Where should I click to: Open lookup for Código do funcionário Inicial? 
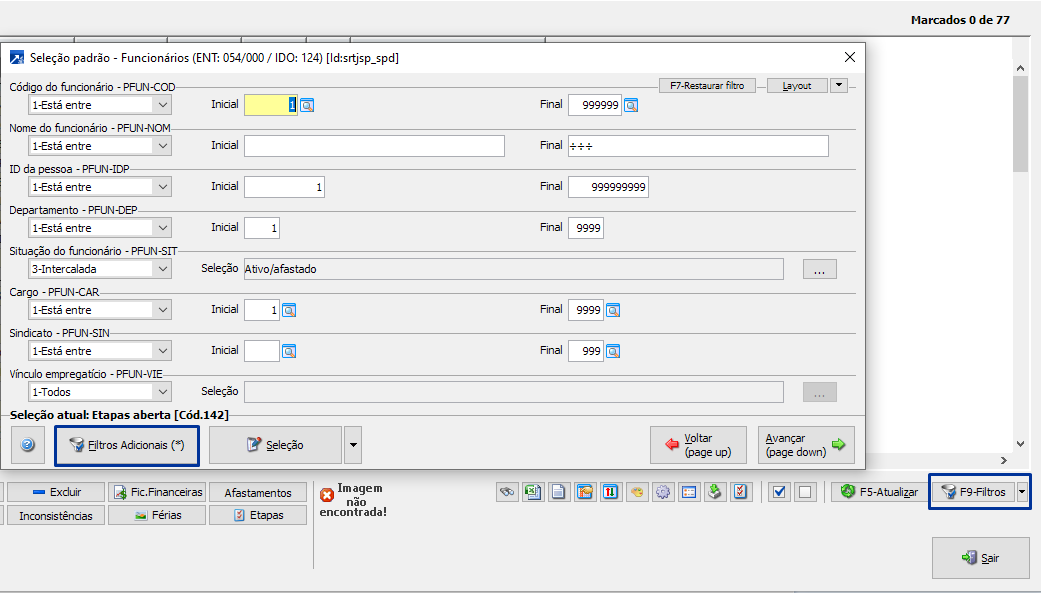[x=308, y=105]
